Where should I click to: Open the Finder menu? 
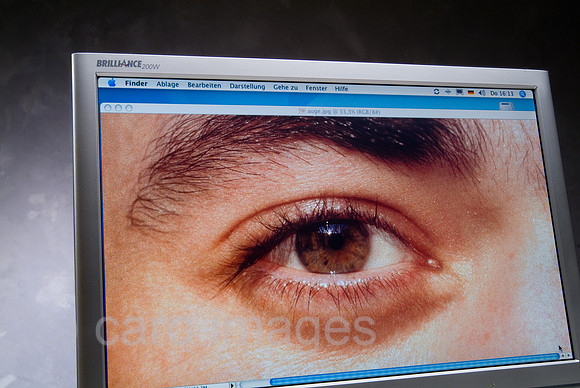point(136,84)
